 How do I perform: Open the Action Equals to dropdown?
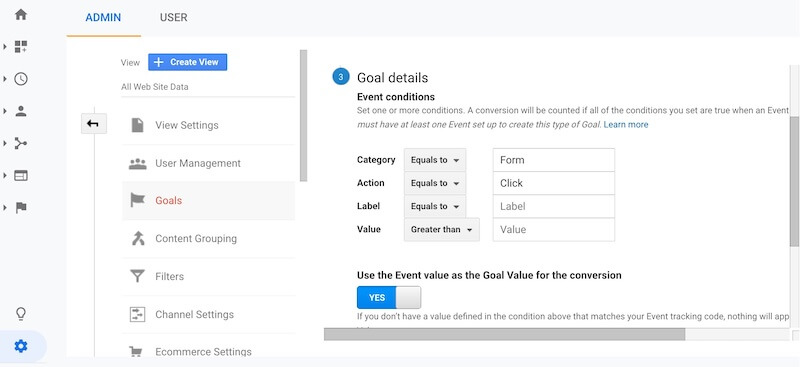[x=435, y=183]
